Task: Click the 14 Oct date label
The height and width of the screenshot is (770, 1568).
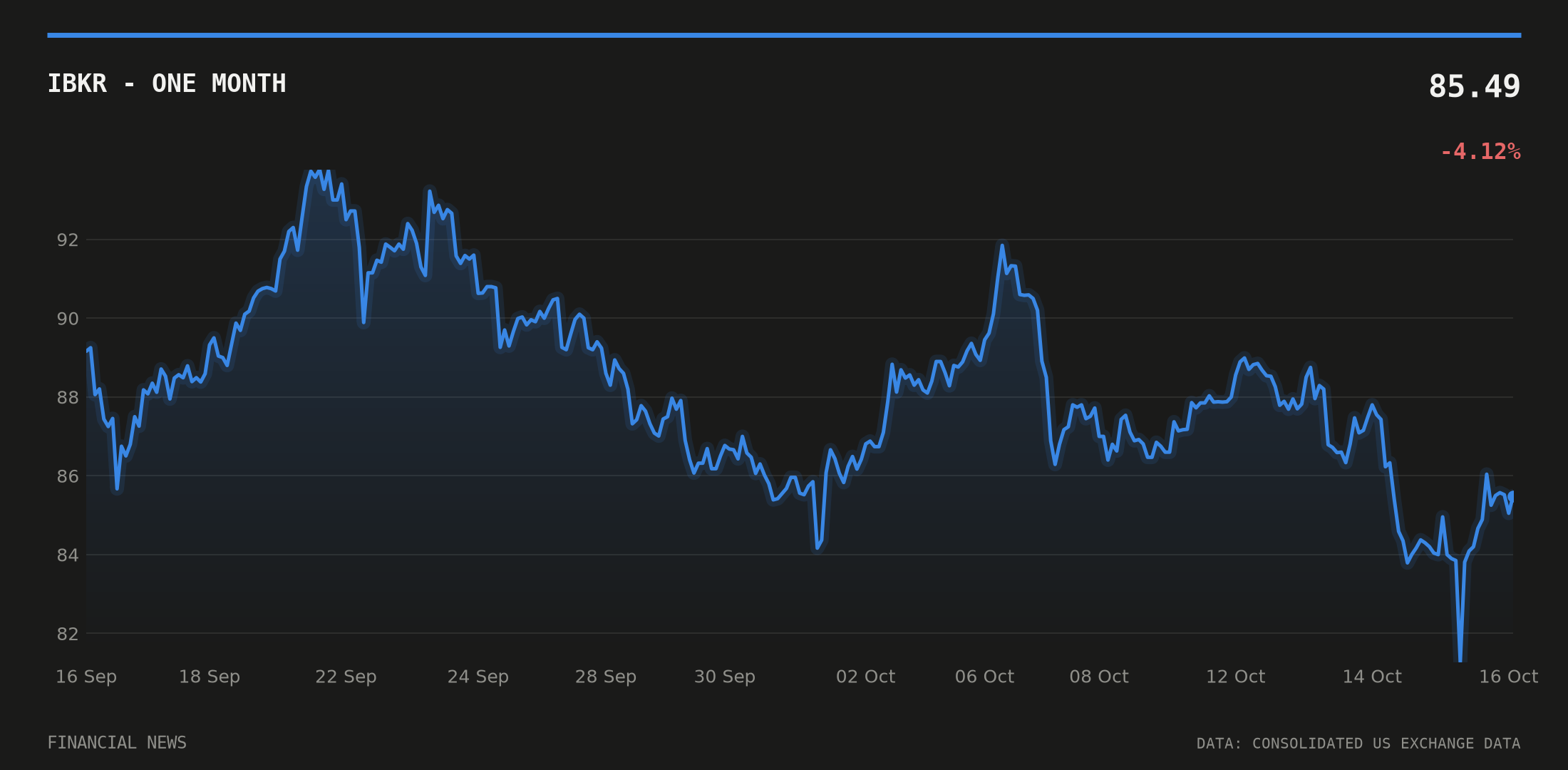Action: click(x=1372, y=677)
